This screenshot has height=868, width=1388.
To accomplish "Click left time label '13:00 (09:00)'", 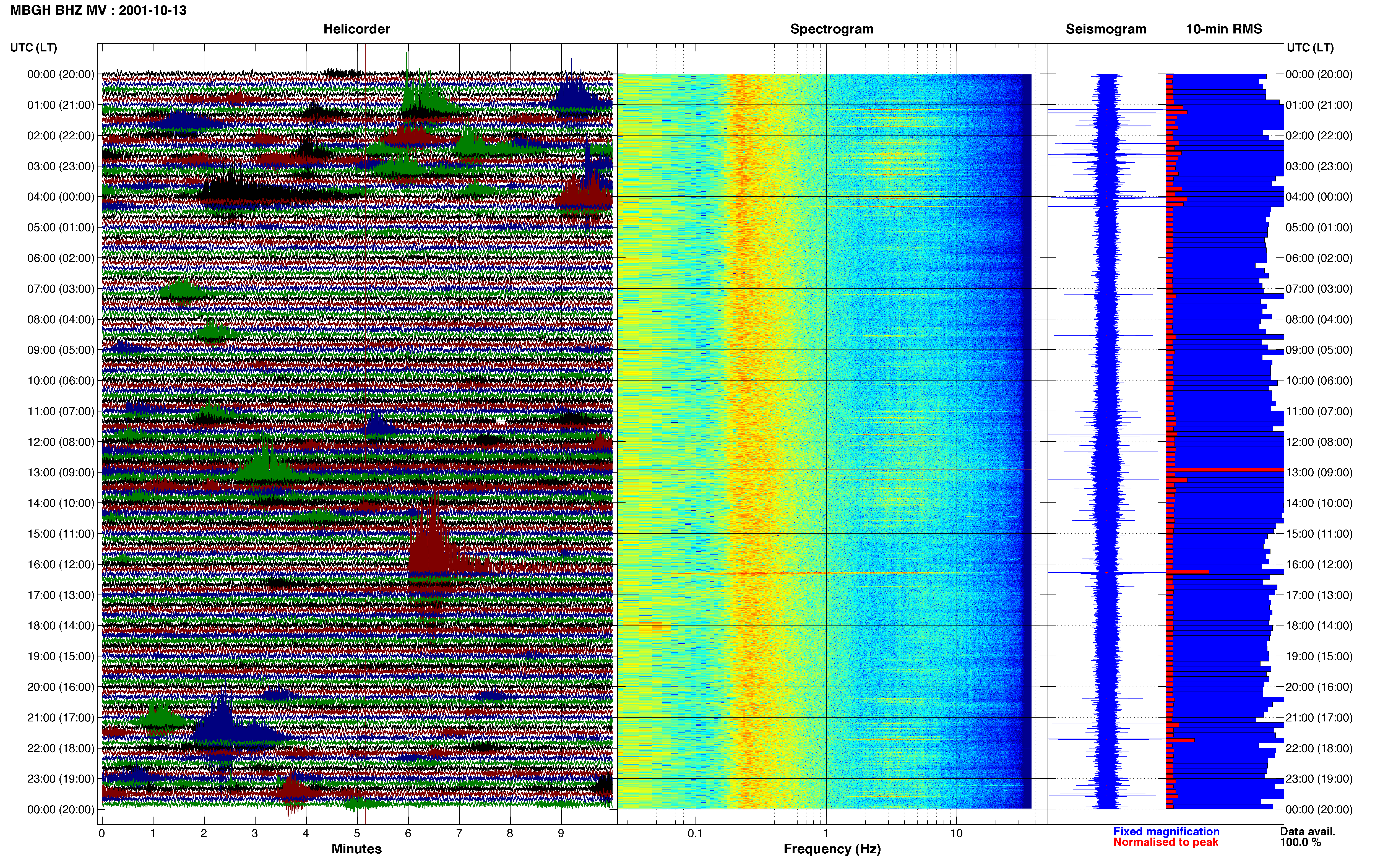I will [60, 473].
